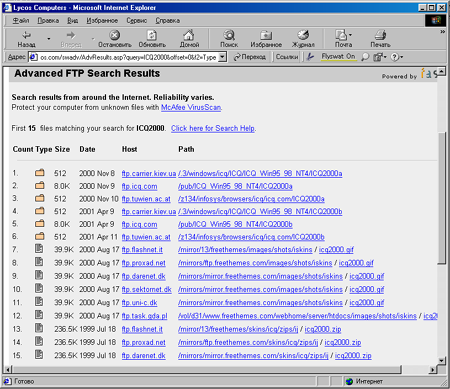Screen dimensions: 450x389
Task: Open the Search (Поиск) toolbar icon
Action: [x=229, y=35]
